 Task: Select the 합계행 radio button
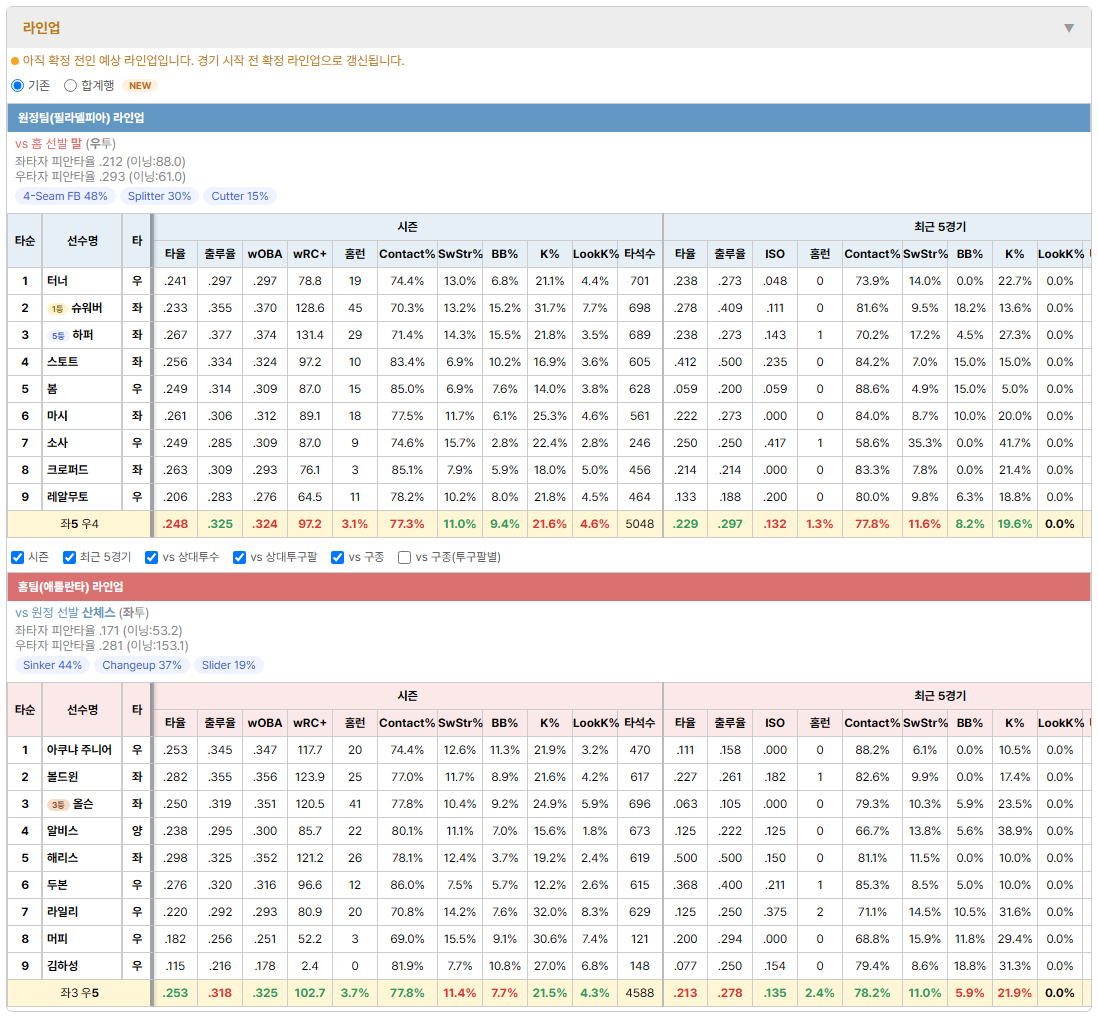70,85
